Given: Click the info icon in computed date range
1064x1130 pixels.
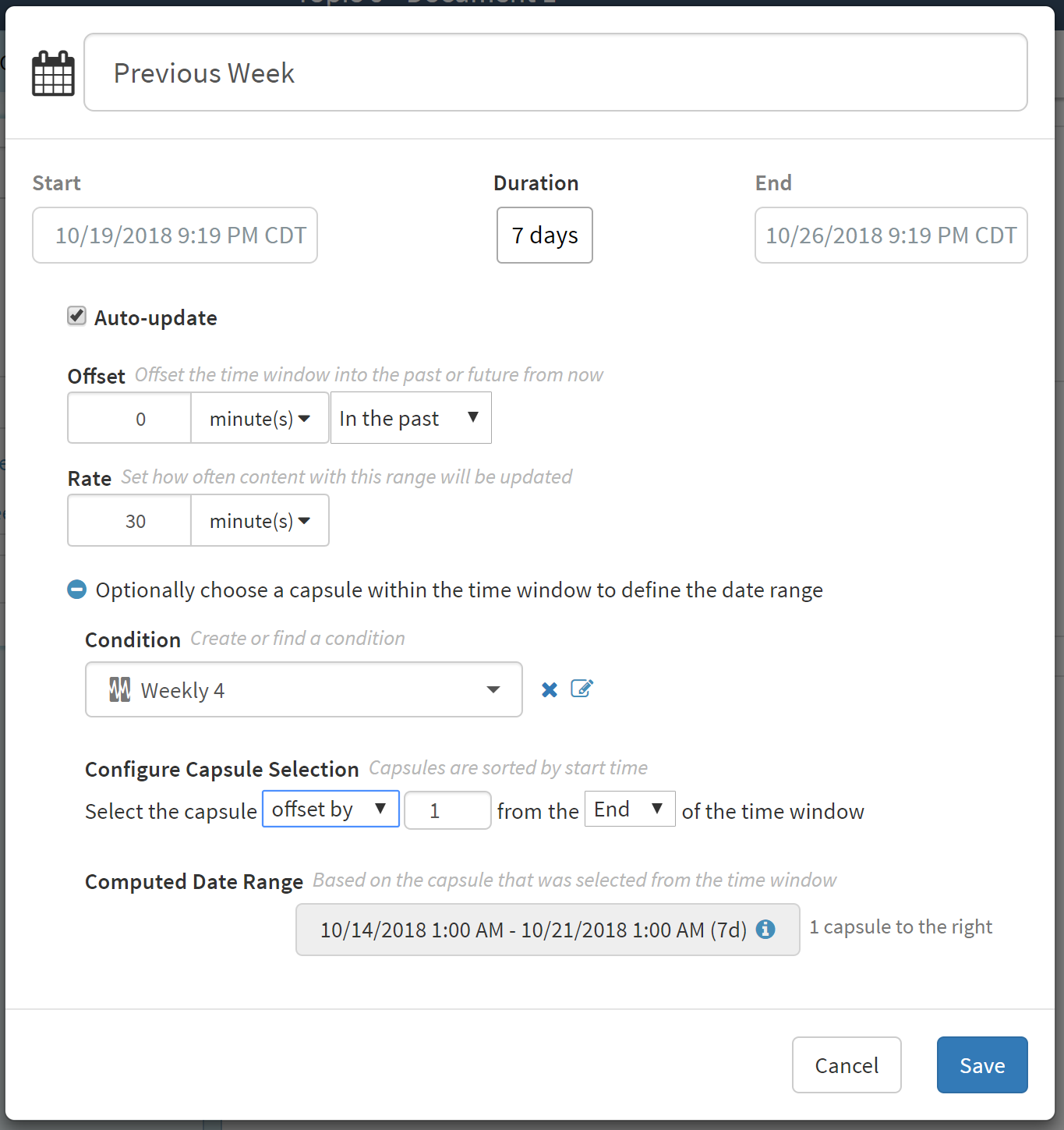Looking at the screenshot, I should pyautogui.click(x=765, y=929).
